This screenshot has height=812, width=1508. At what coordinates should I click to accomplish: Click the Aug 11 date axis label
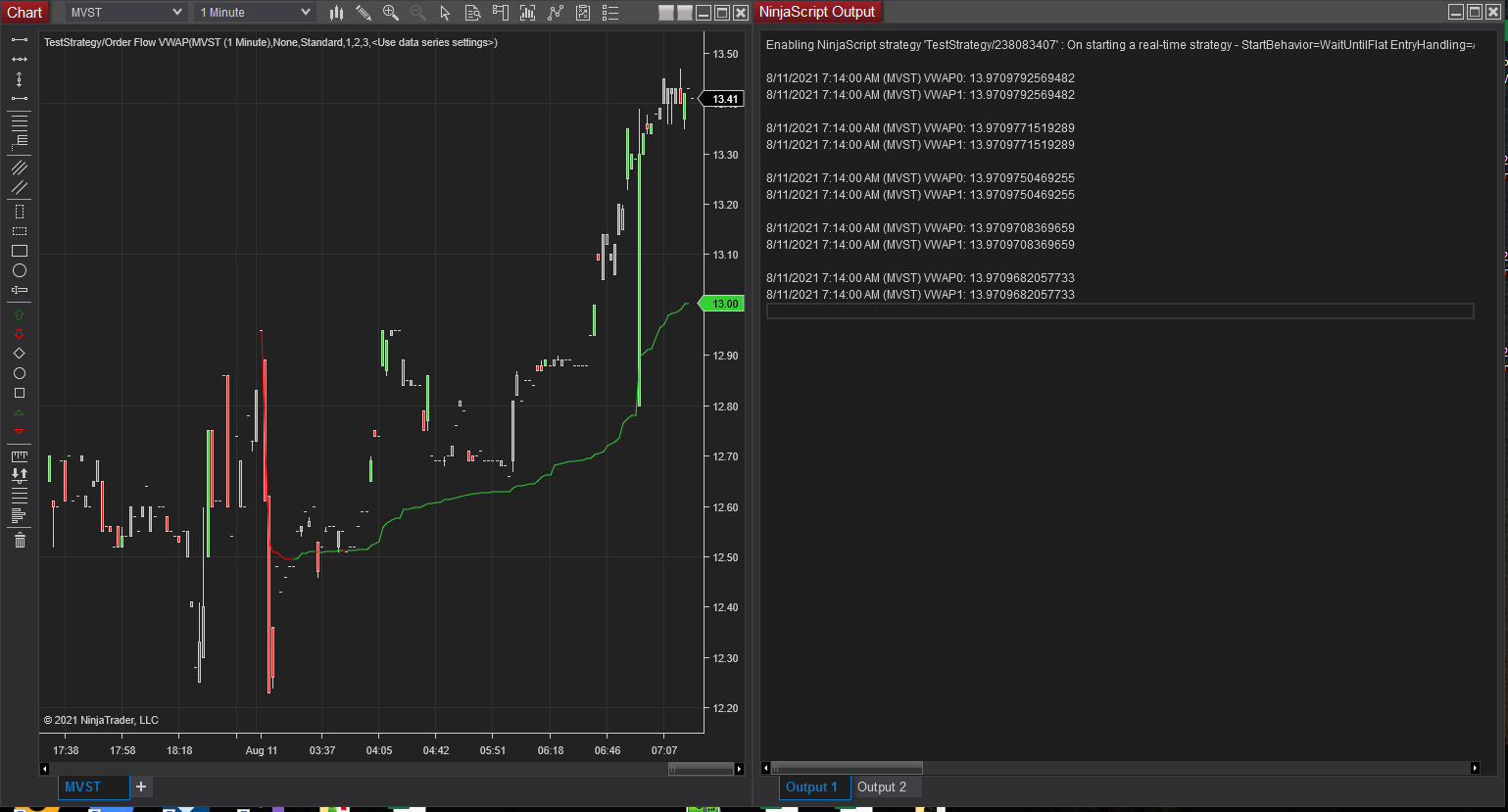[261, 750]
